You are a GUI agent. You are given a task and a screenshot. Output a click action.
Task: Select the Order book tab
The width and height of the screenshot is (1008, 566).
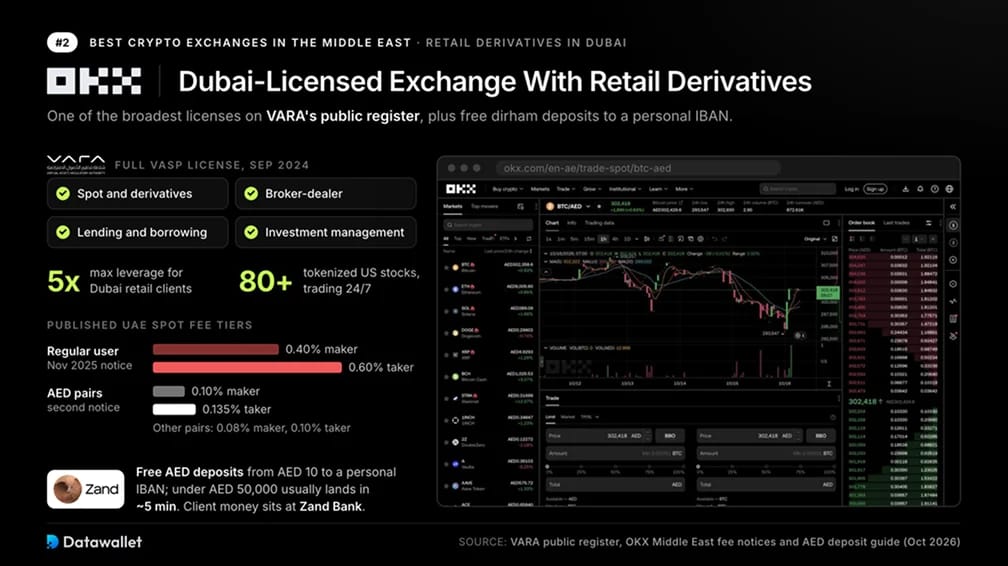coord(861,223)
